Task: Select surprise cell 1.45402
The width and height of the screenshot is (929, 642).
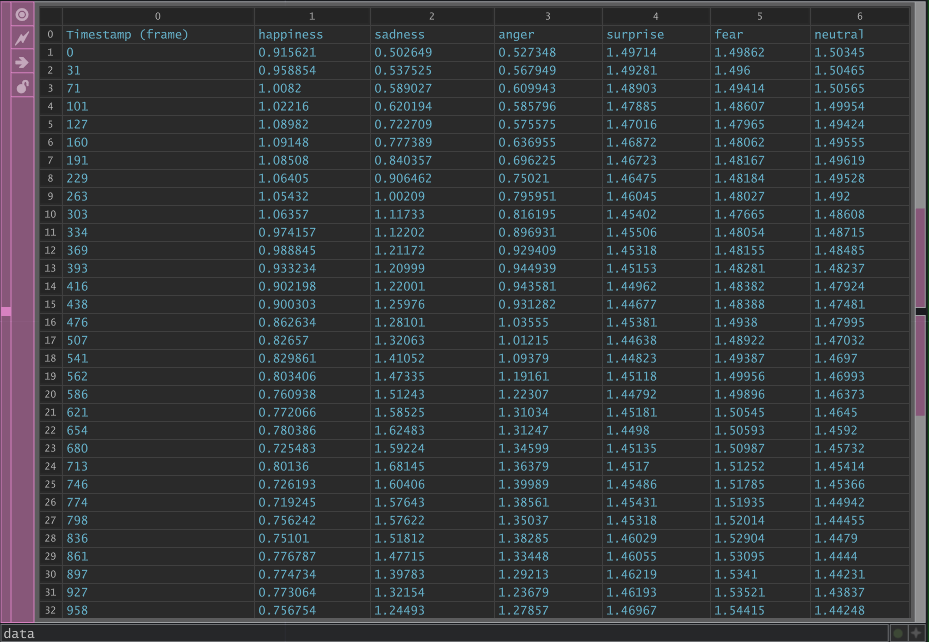Action: point(656,214)
